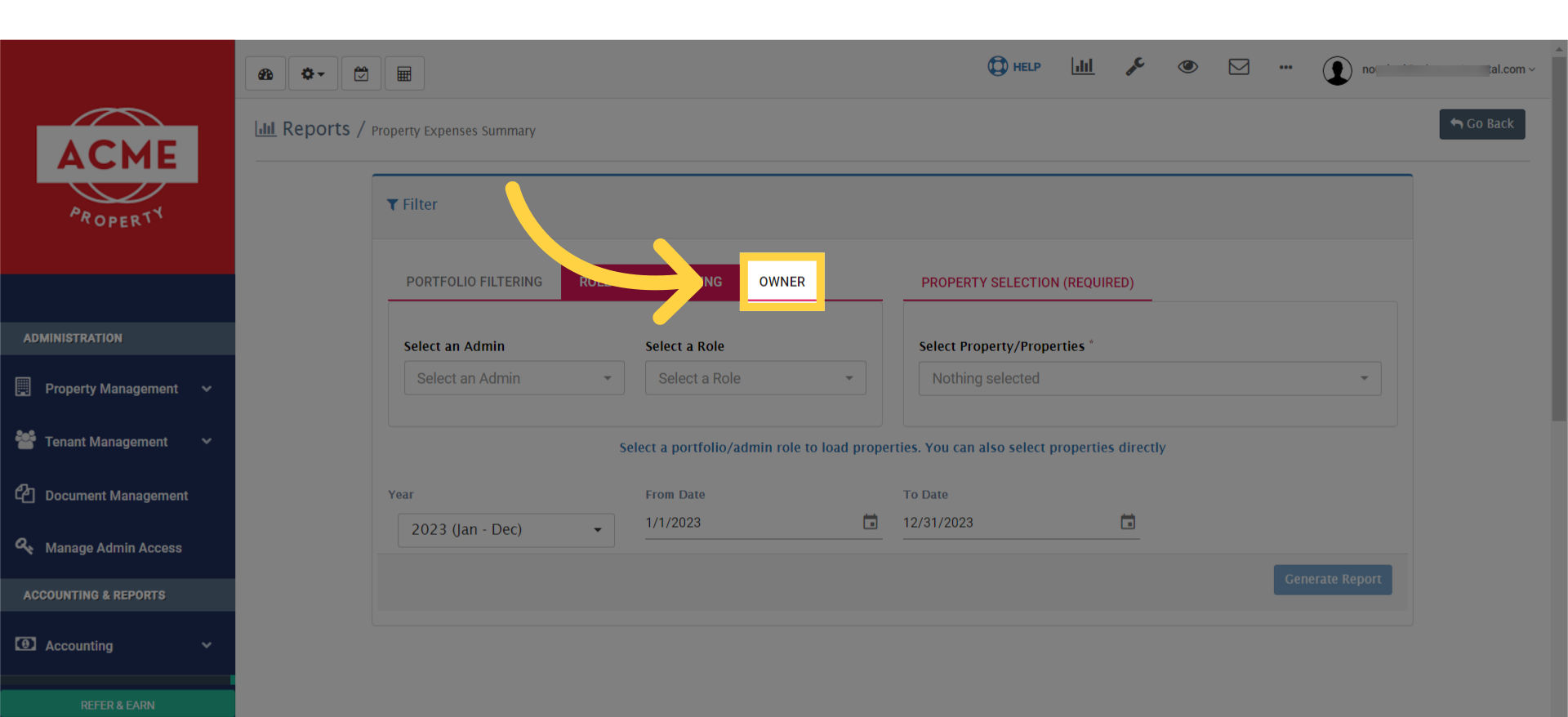The width and height of the screenshot is (1568, 717).
Task: Open the Select an Admin dropdown
Action: 514,378
